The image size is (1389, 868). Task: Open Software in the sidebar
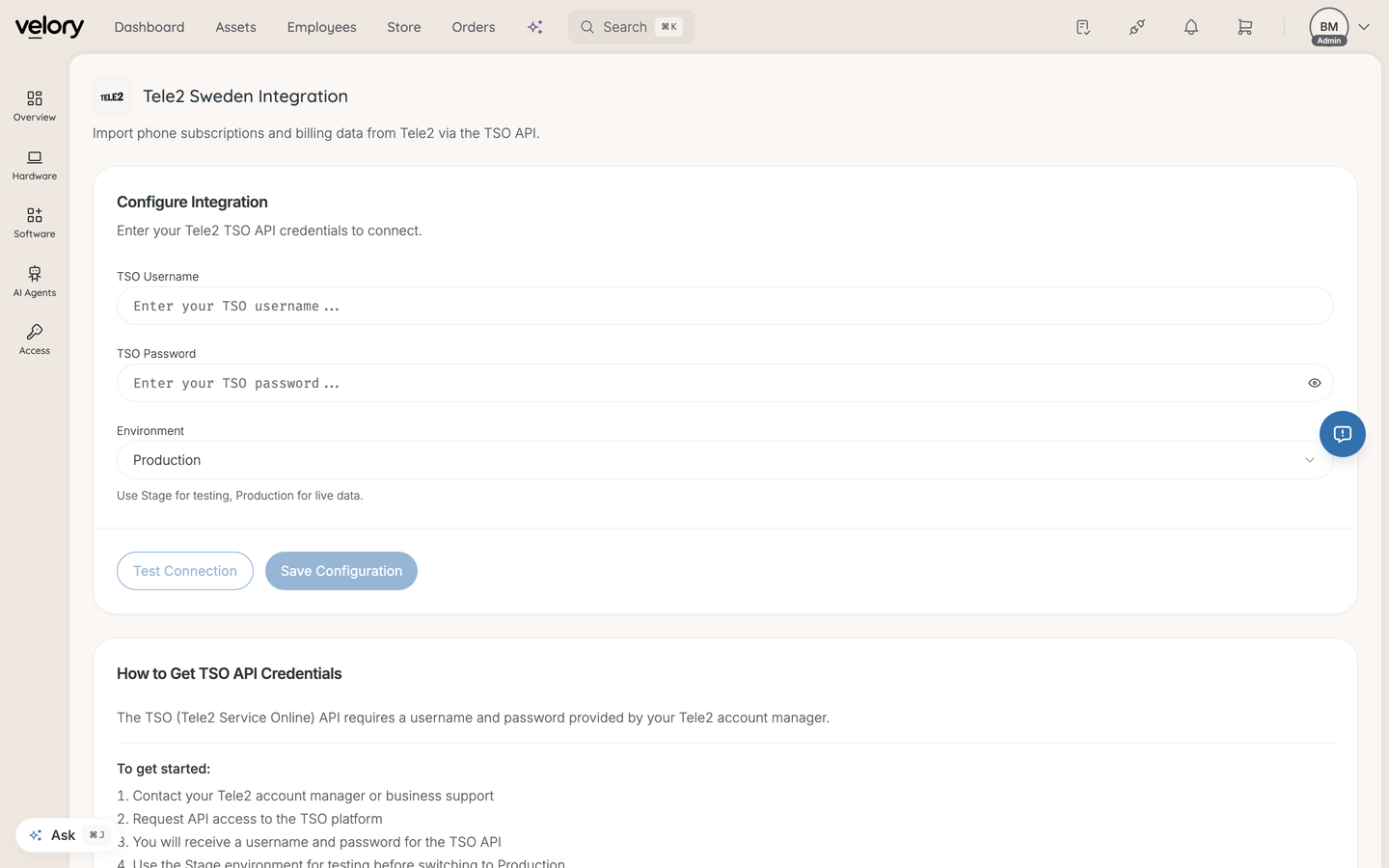pyautogui.click(x=35, y=223)
